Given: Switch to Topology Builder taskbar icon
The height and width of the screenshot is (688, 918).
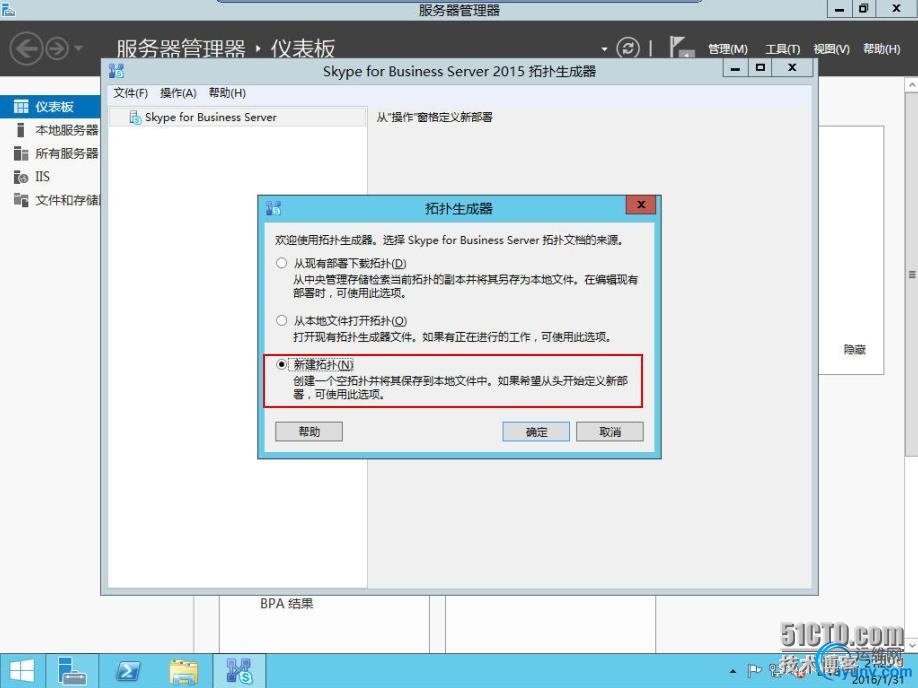Looking at the screenshot, I should [x=239, y=671].
